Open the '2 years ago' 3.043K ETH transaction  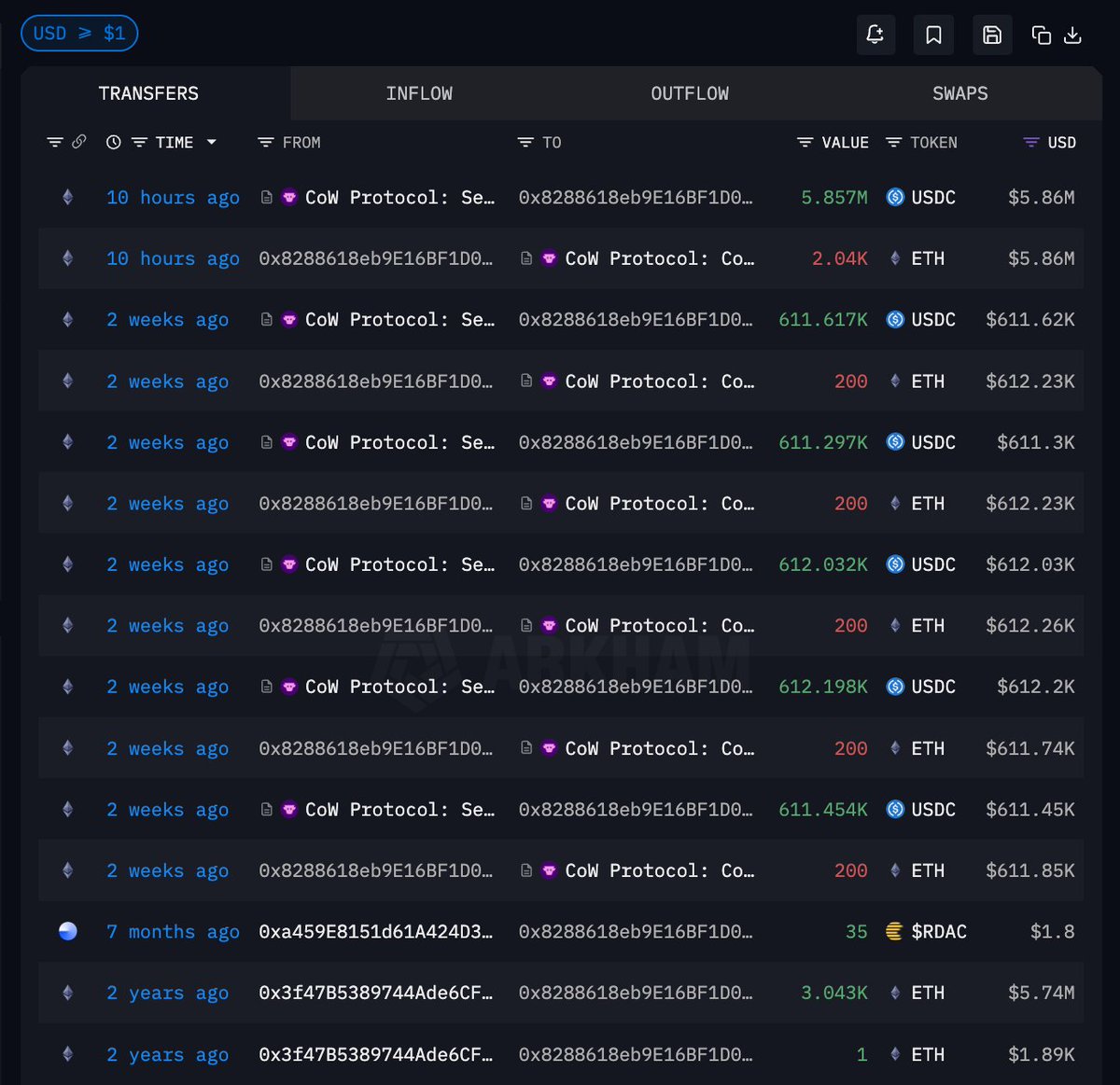pyautogui.click(x=167, y=993)
